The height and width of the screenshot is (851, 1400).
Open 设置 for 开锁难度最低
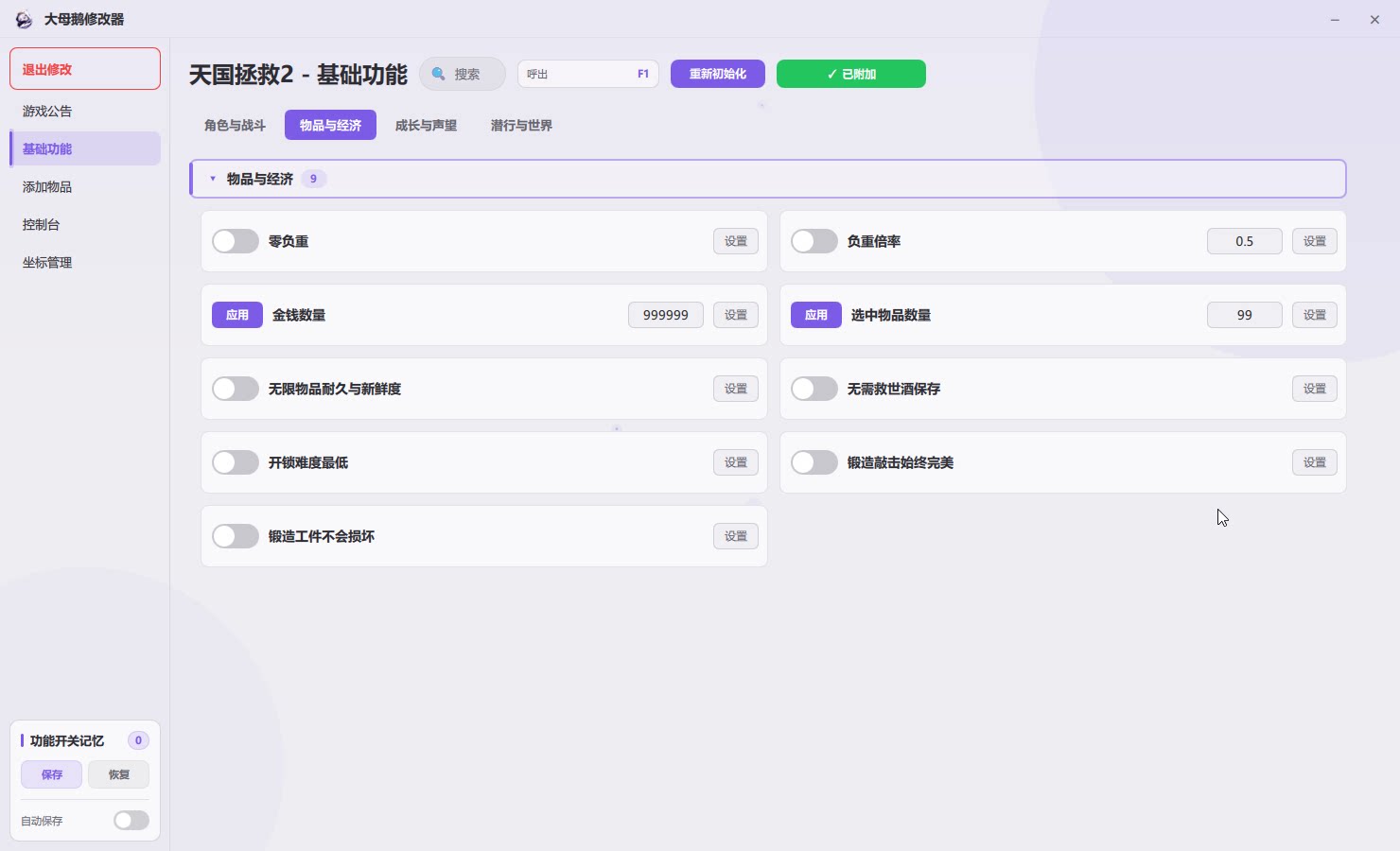(736, 462)
